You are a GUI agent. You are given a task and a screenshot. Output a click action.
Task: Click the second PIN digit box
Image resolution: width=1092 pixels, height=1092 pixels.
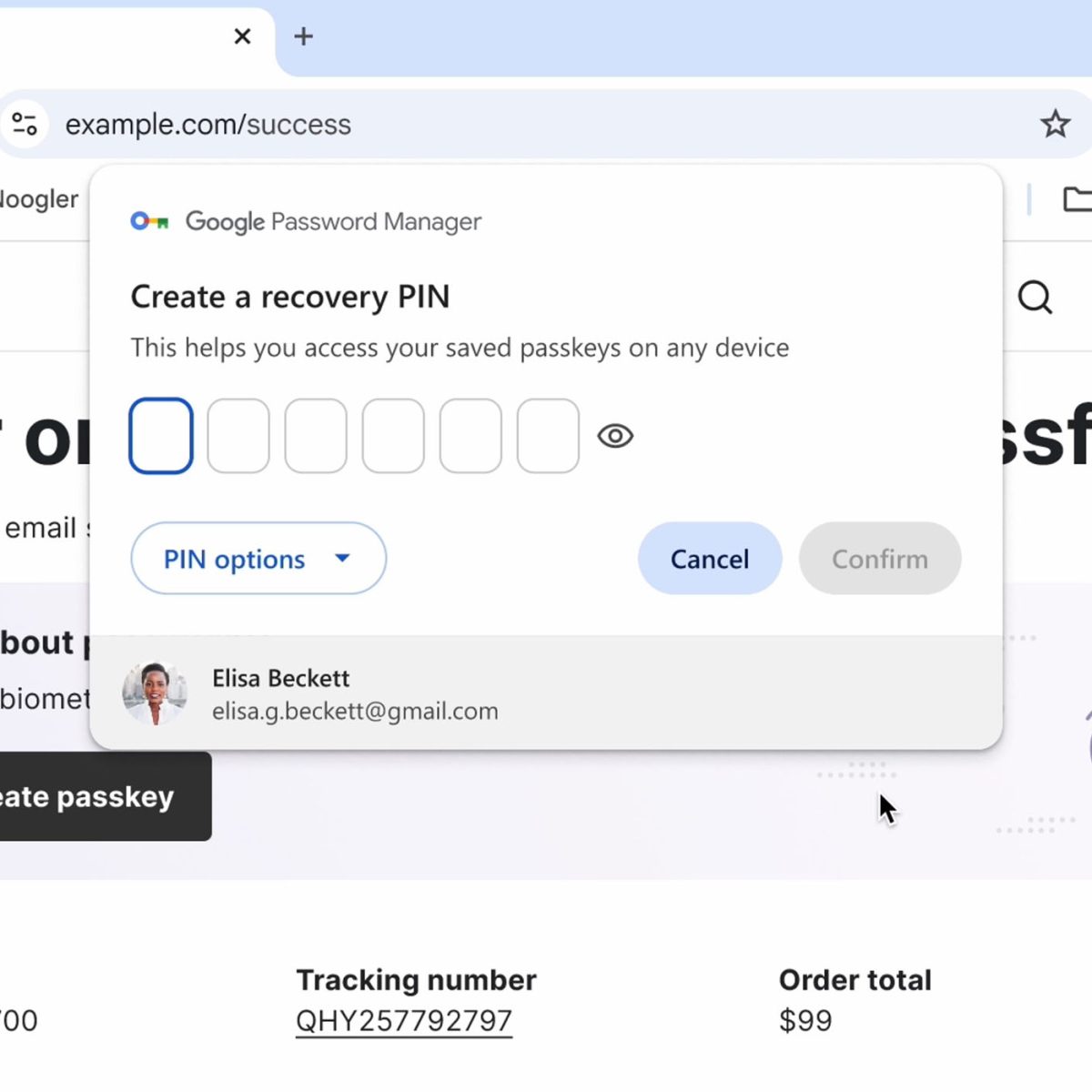click(238, 436)
